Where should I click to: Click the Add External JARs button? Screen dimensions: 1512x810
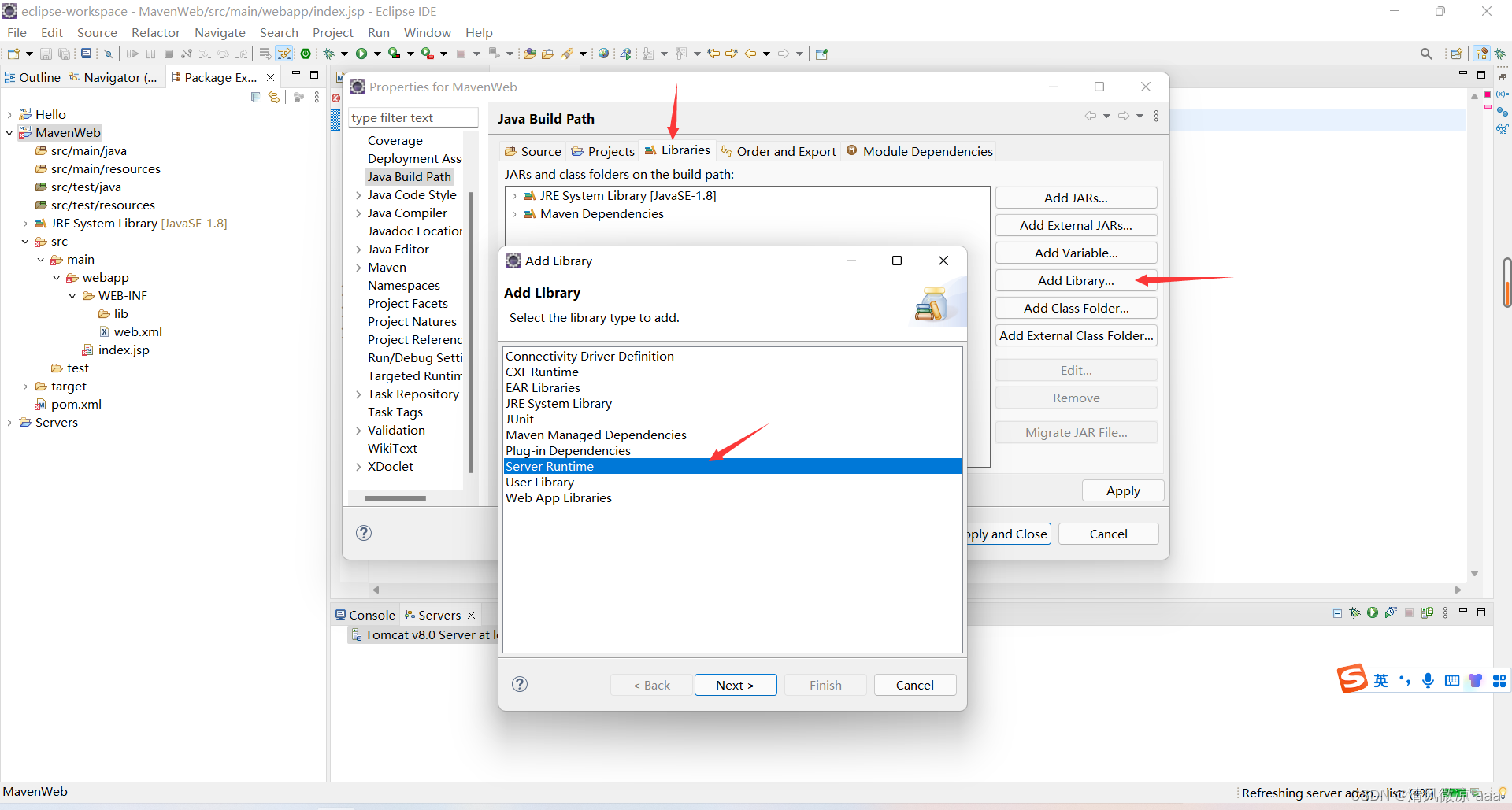pyautogui.click(x=1076, y=225)
